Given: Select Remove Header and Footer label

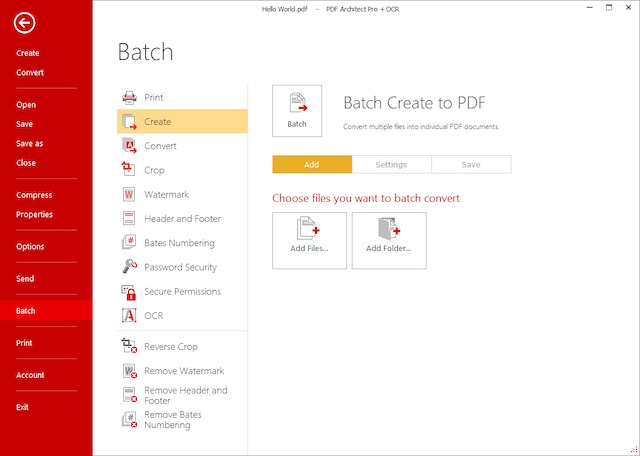Looking at the screenshot, I should pyautogui.click(x=186, y=395).
